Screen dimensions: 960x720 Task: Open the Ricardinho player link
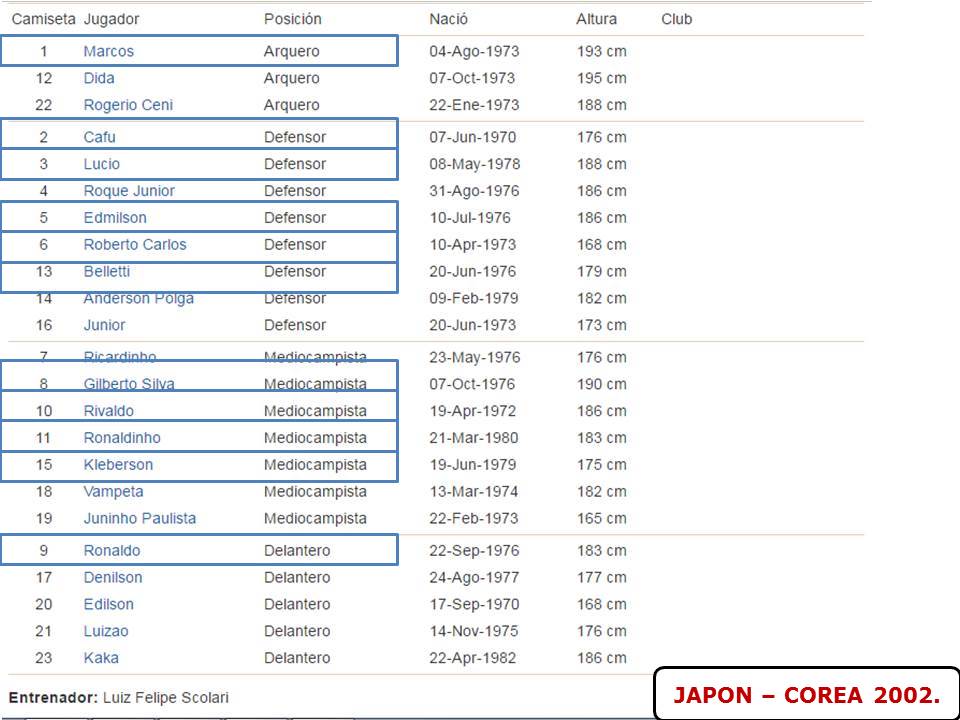119,357
